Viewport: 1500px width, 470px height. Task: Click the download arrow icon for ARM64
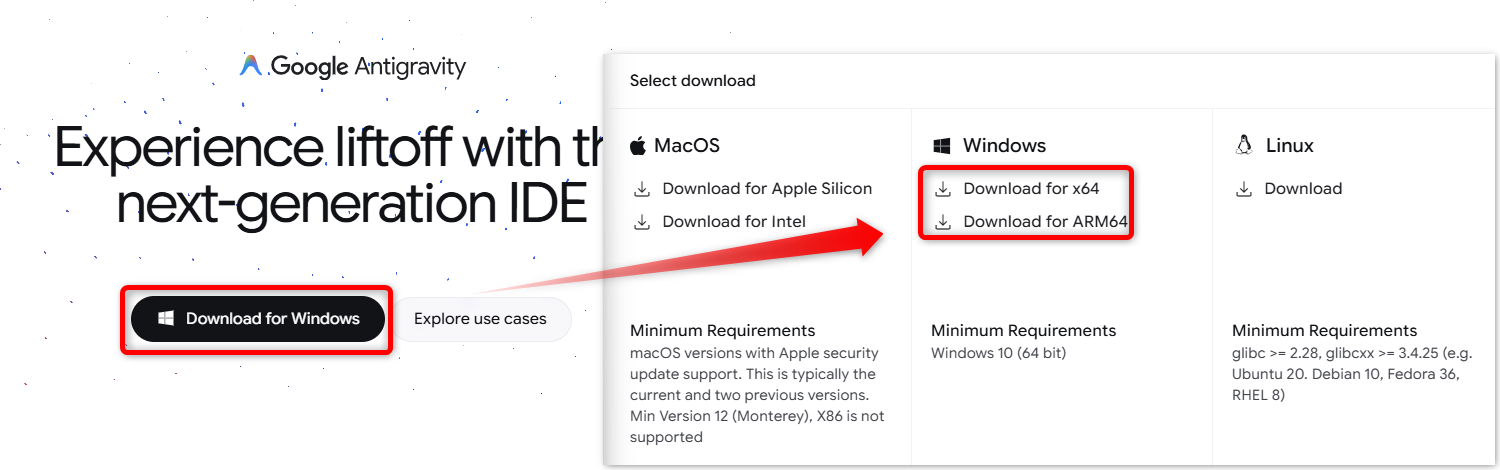pyautogui.click(x=943, y=222)
